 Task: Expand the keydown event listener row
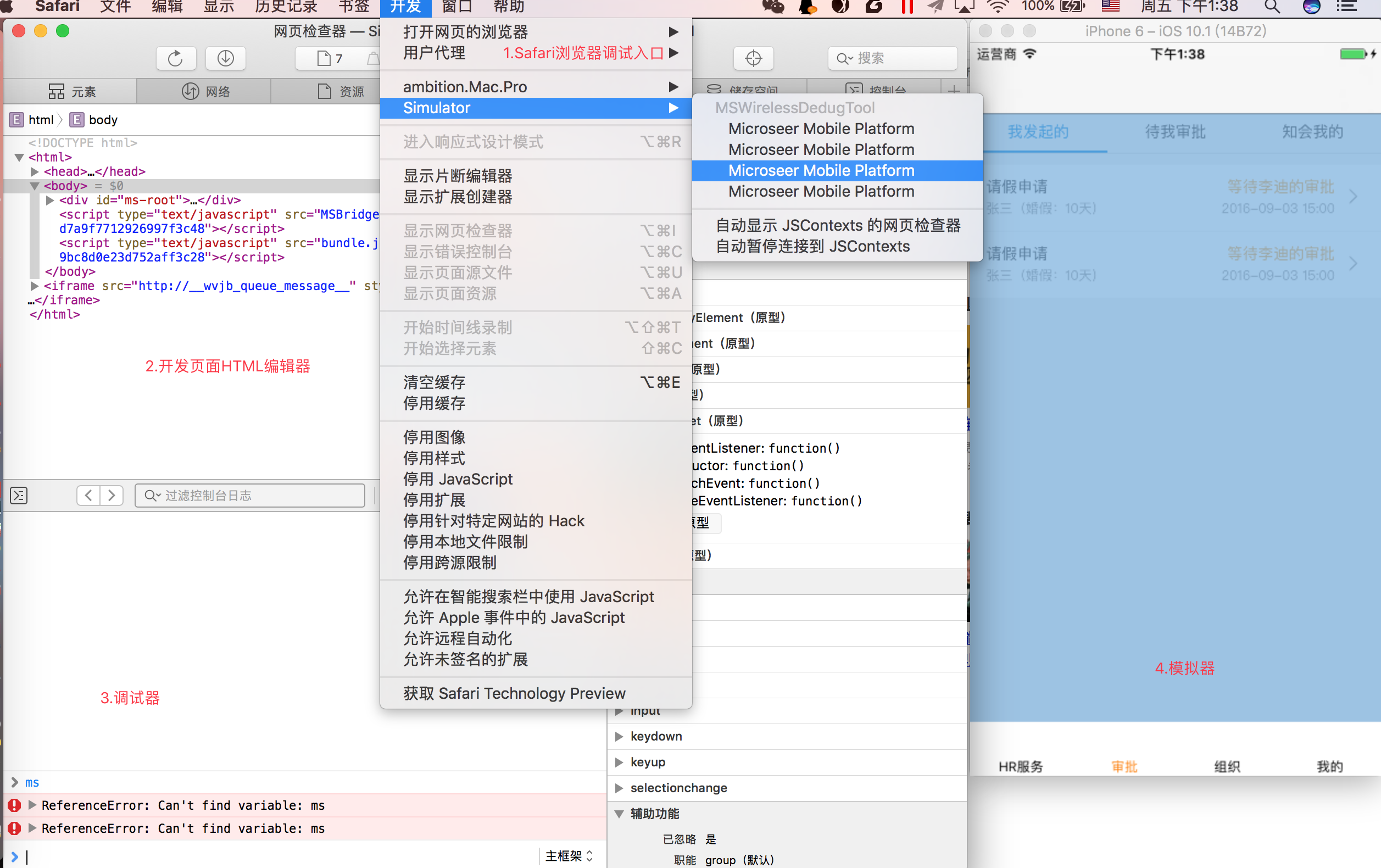tap(619, 736)
